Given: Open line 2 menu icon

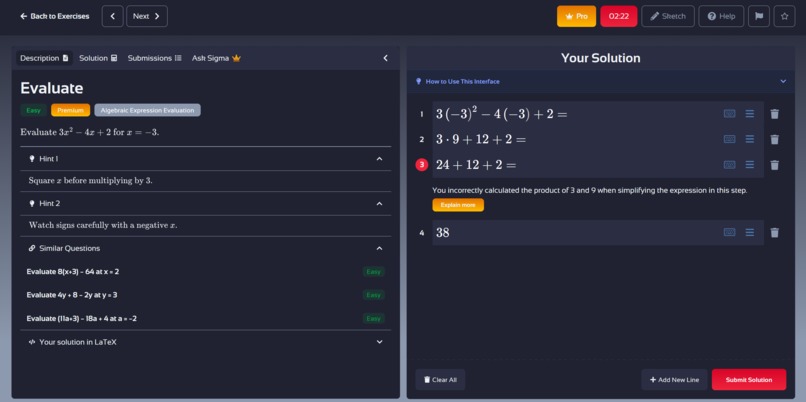Looking at the screenshot, I should [750, 139].
